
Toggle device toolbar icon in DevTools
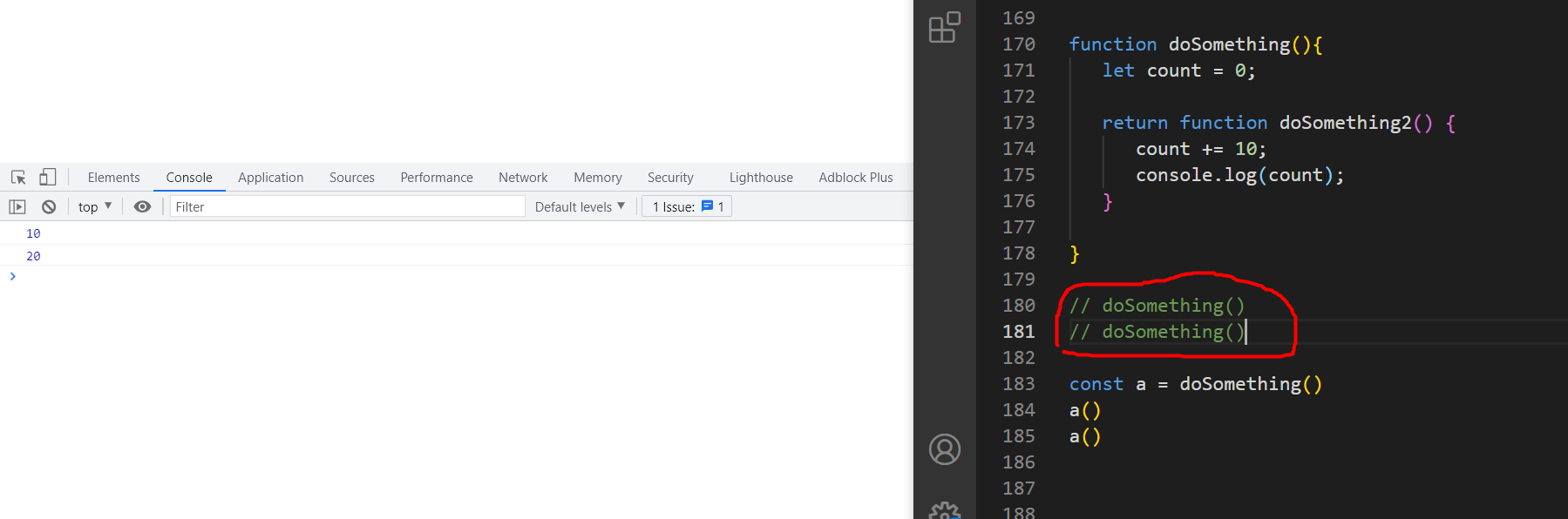click(48, 177)
